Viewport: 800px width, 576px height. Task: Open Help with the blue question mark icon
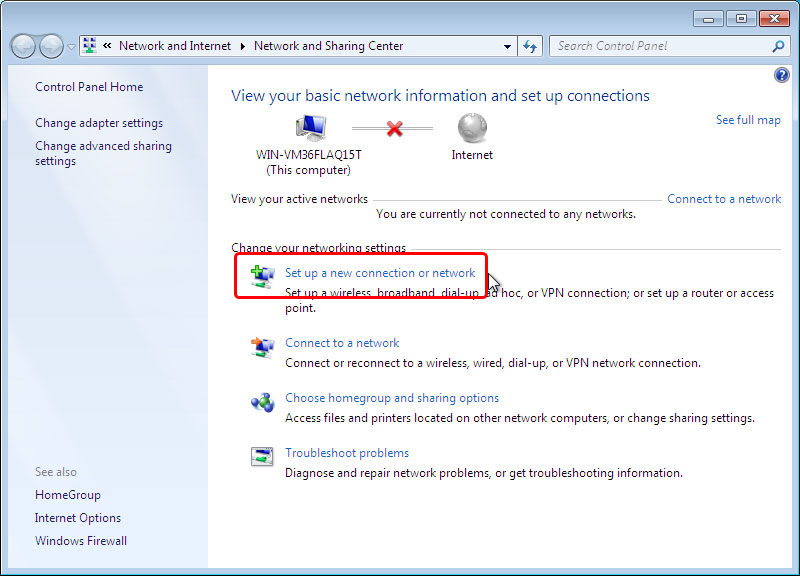point(782,76)
